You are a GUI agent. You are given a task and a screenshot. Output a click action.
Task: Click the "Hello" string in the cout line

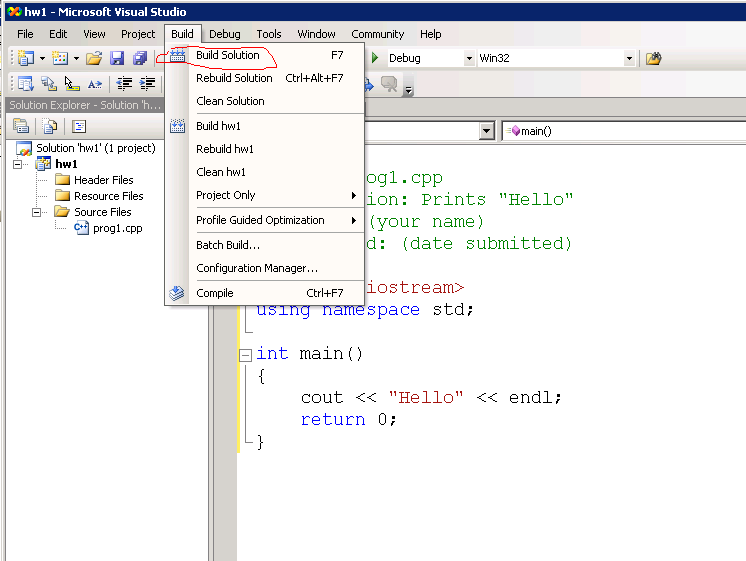pyautogui.click(x=426, y=397)
